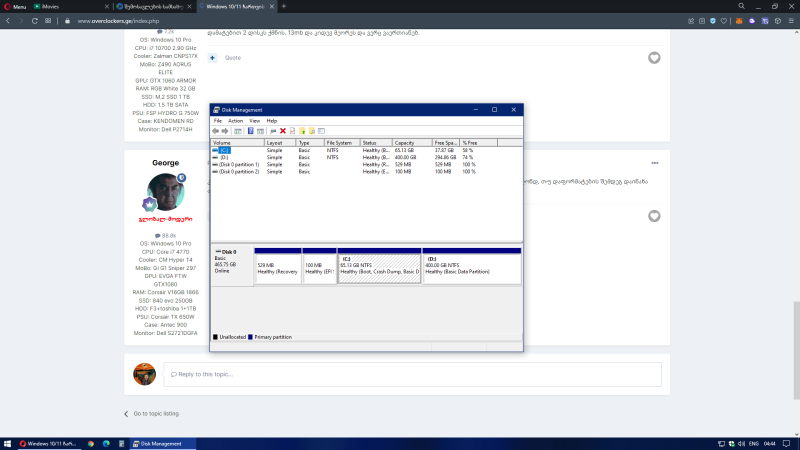Click the blue Help icon in Disk Management toolbar
Viewport: 800px width, 450px height.
click(250, 131)
